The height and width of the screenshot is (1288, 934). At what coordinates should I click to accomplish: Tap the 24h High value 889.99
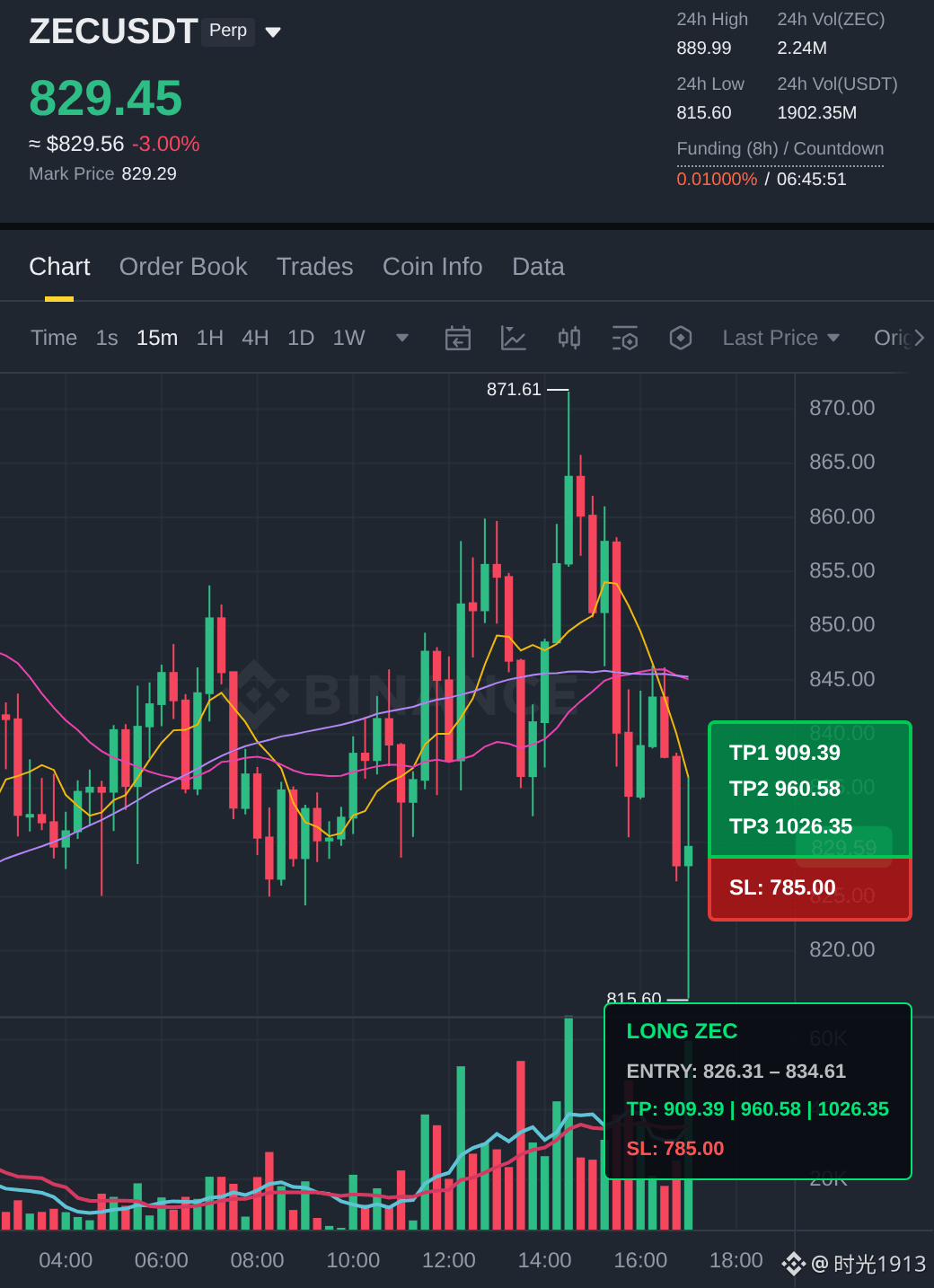[x=704, y=48]
